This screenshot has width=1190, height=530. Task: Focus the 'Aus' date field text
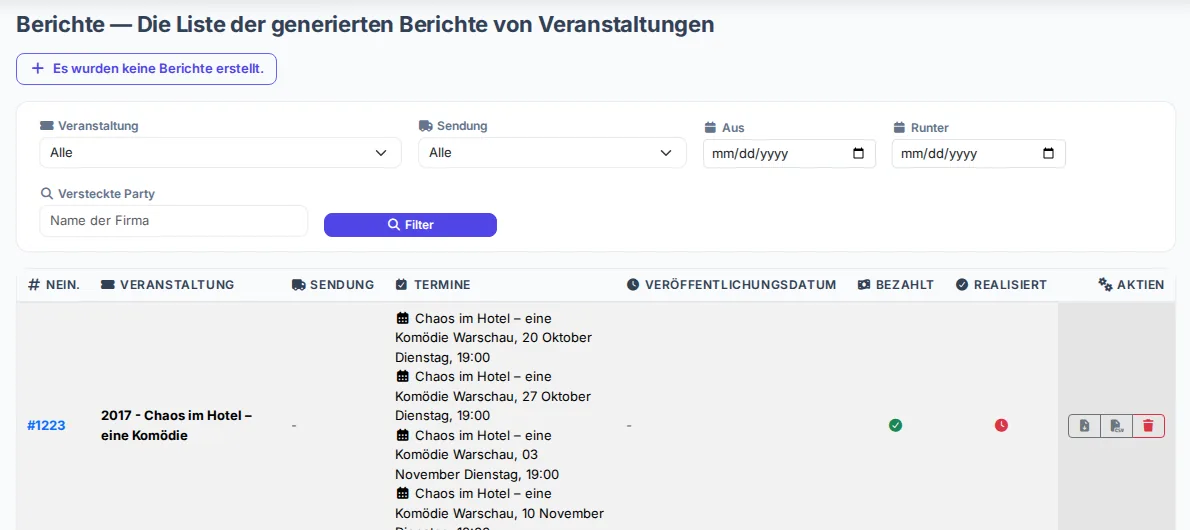pos(749,153)
